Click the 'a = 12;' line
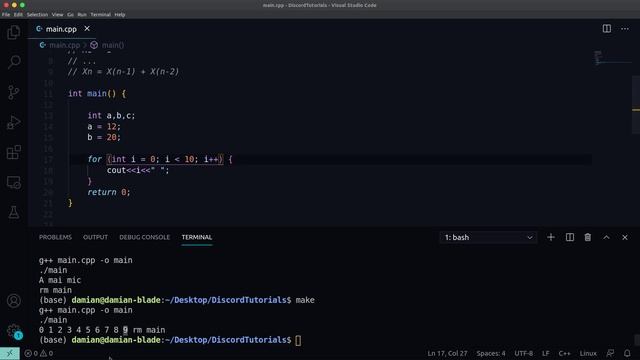640x360 pixels. pyautogui.click(x=104, y=127)
